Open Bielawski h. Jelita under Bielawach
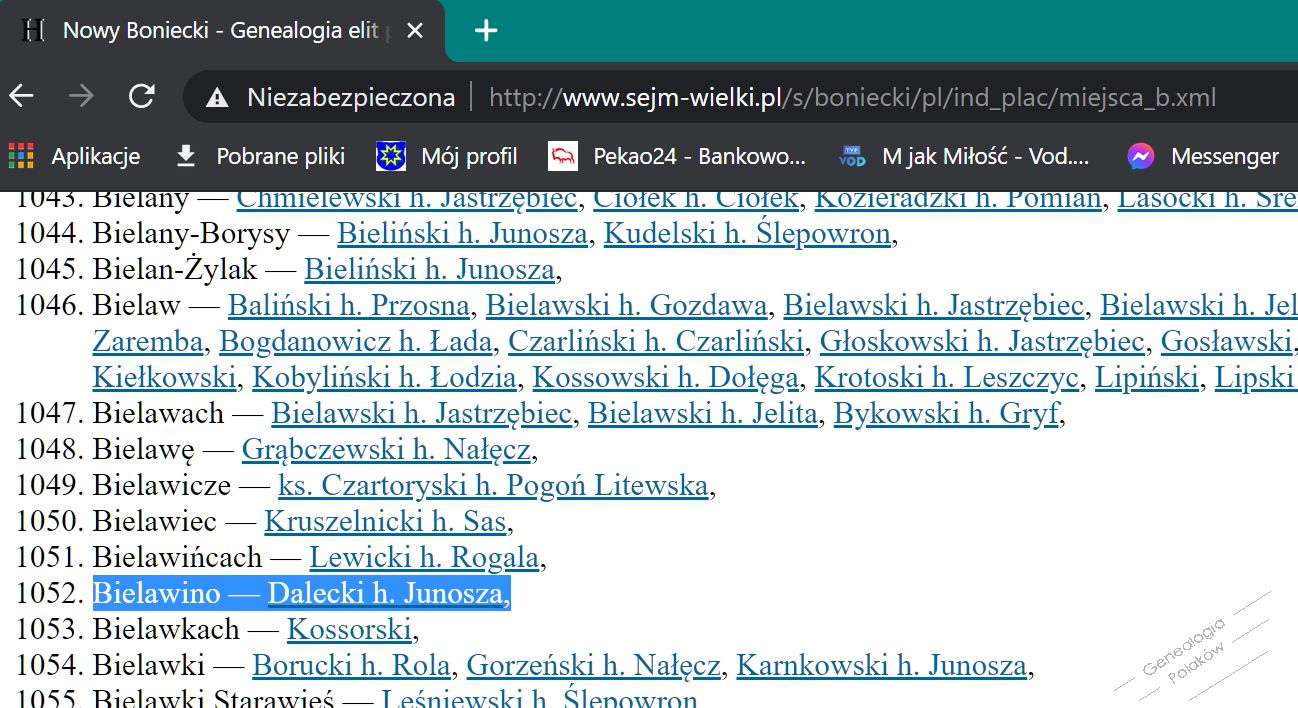Image resolution: width=1298 pixels, height=708 pixels. pyautogui.click(x=703, y=414)
